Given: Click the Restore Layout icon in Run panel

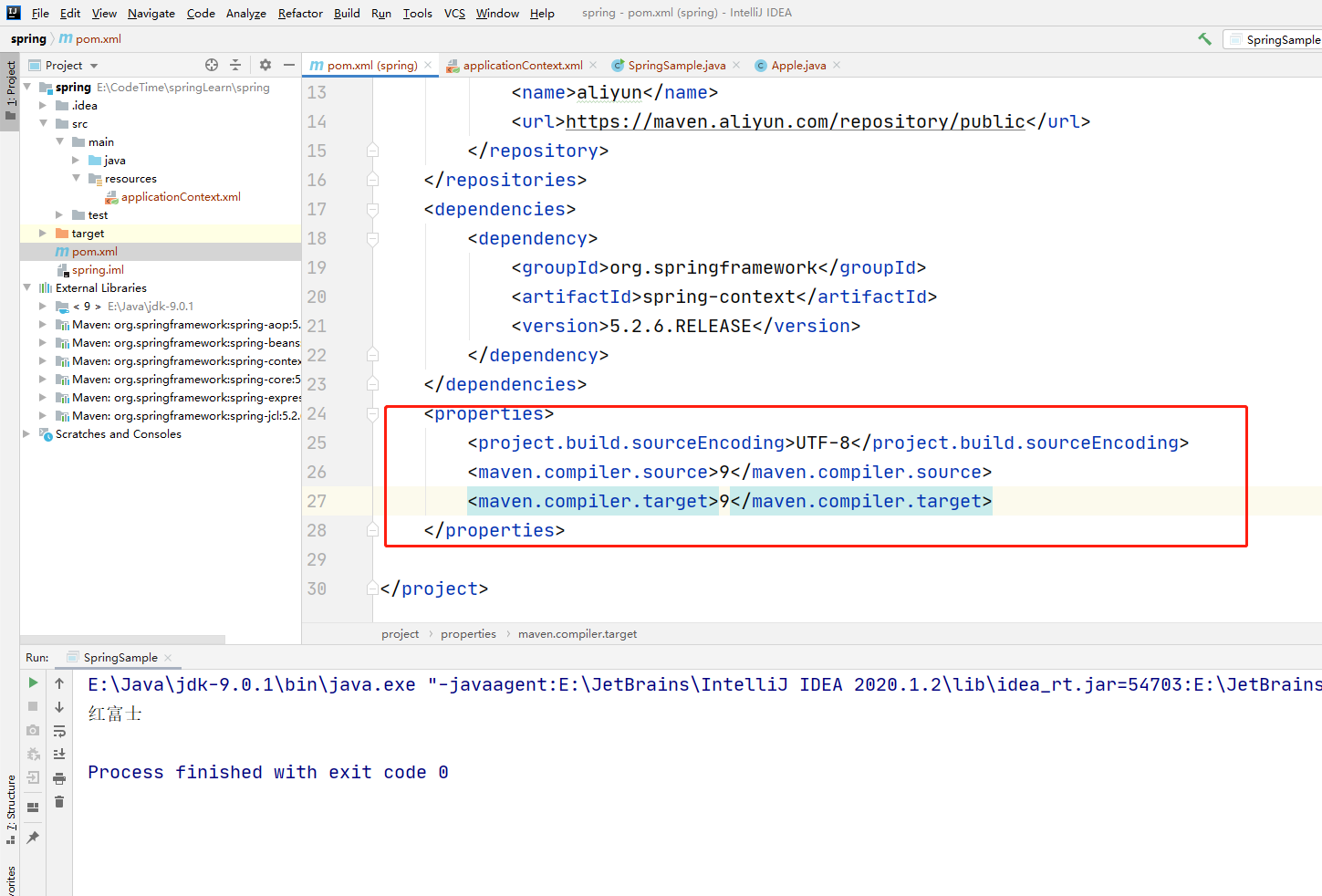Looking at the screenshot, I should coord(33,807).
